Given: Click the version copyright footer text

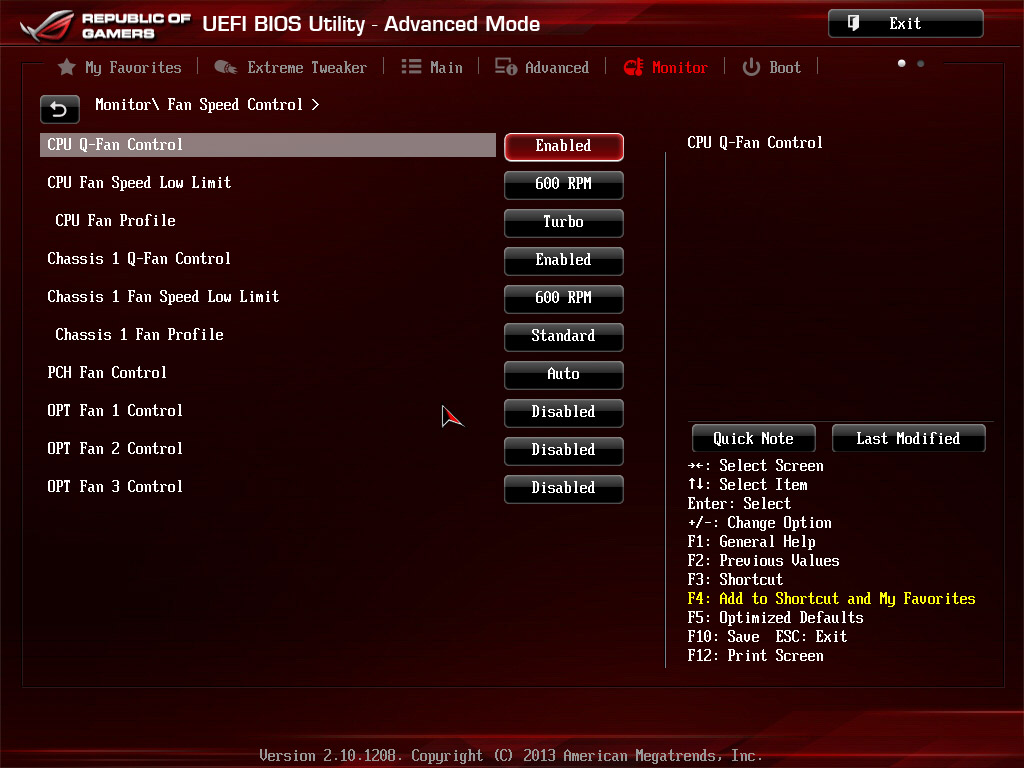Looking at the screenshot, I should pyautogui.click(x=511, y=756).
